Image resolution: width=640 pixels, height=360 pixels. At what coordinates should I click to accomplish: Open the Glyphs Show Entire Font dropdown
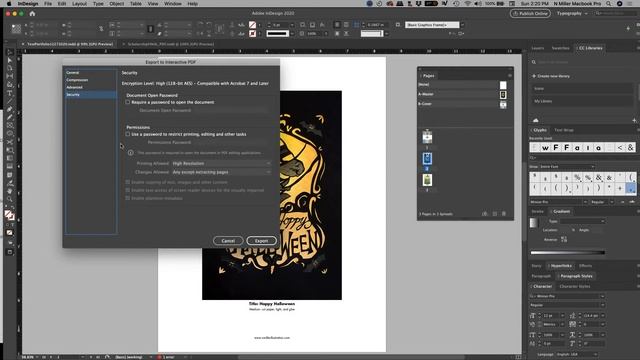coord(567,167)
